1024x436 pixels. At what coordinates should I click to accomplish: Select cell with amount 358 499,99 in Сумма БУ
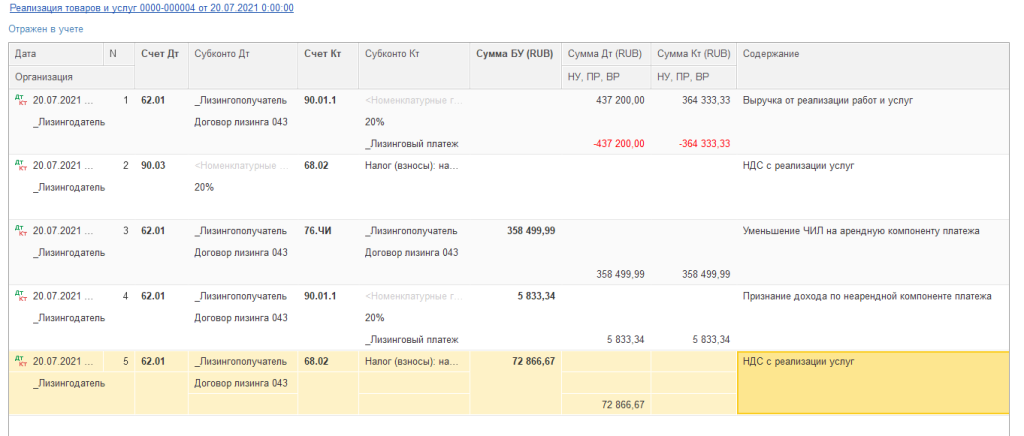pos(531,231)
